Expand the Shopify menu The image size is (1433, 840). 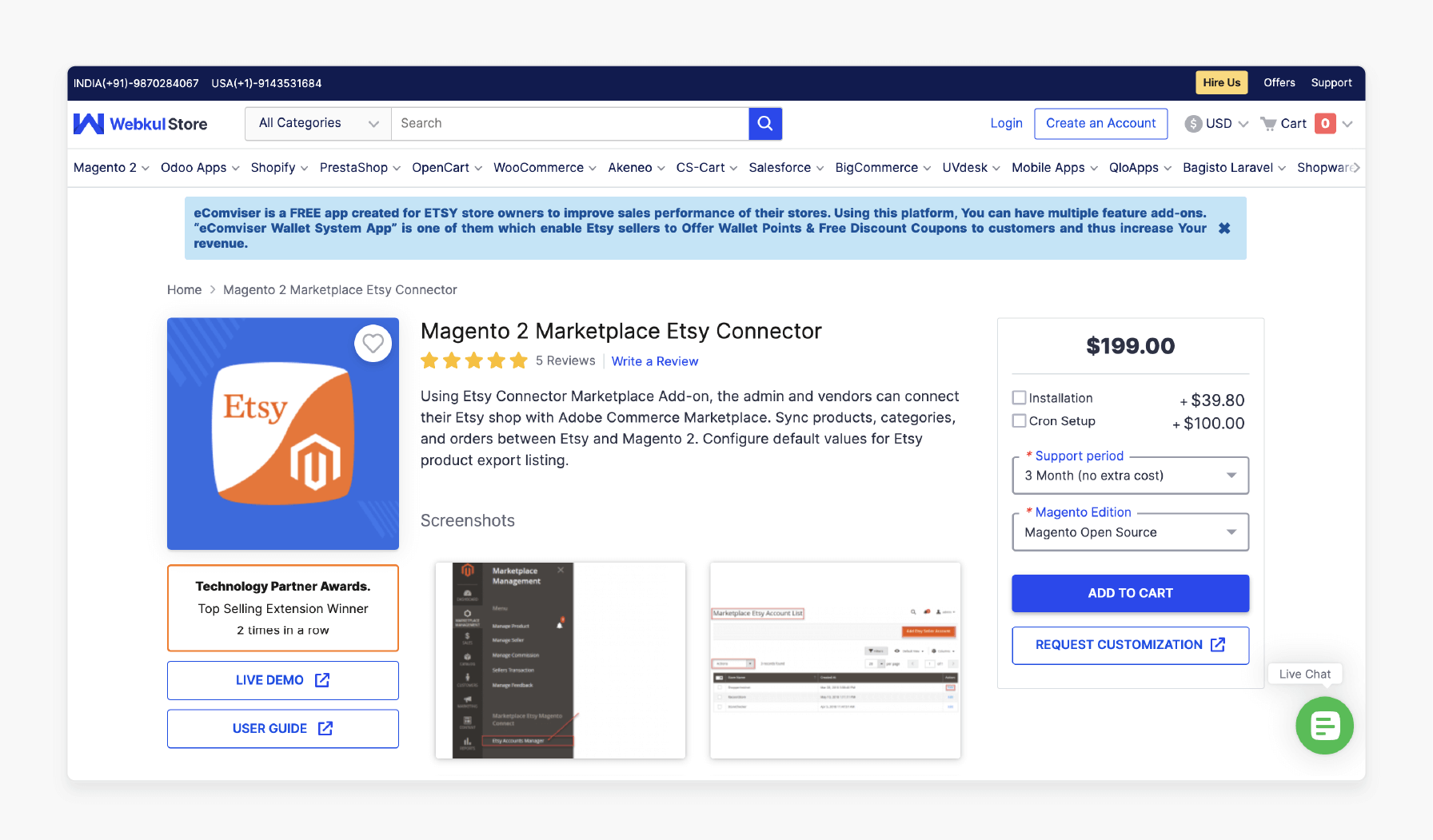click(279, 167)
